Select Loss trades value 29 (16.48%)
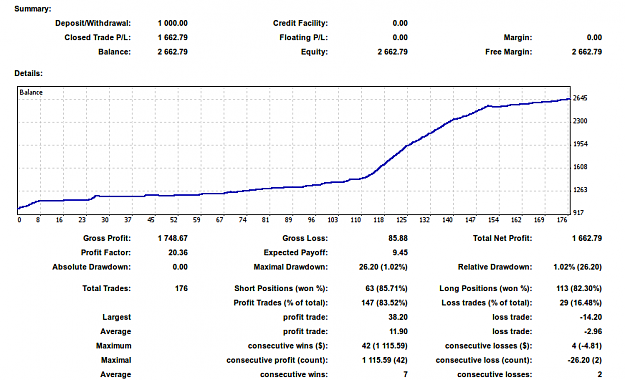Image resolution: width=625 pixels, height=380 pixels. point(581,303)
